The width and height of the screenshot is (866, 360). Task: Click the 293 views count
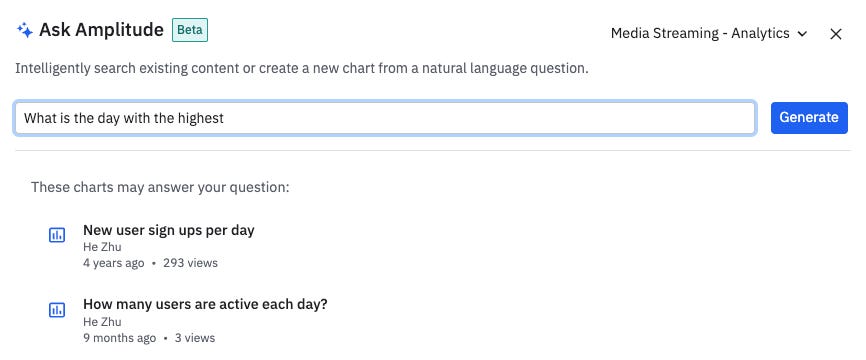pos(191,263)
